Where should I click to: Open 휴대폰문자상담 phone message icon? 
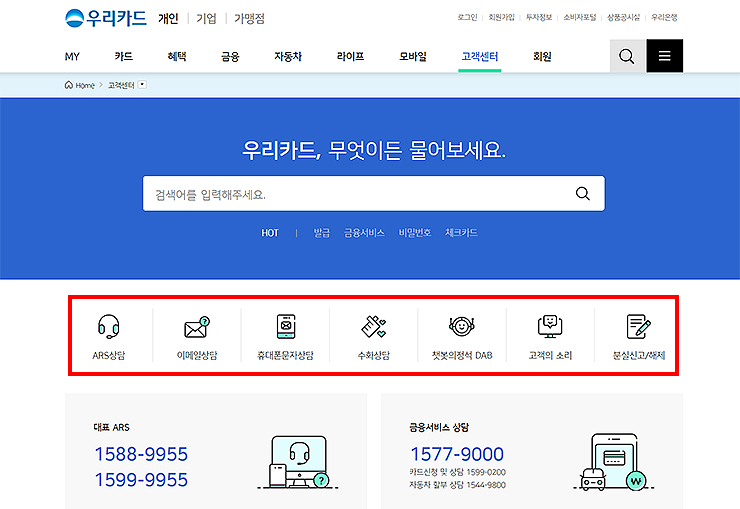click(286, 326)
